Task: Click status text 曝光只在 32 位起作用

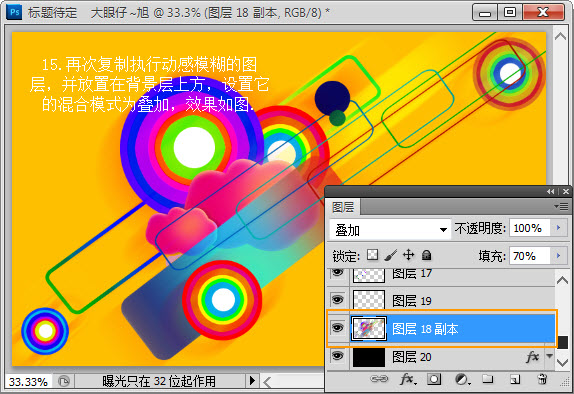Action: click(x=159, y=381)
